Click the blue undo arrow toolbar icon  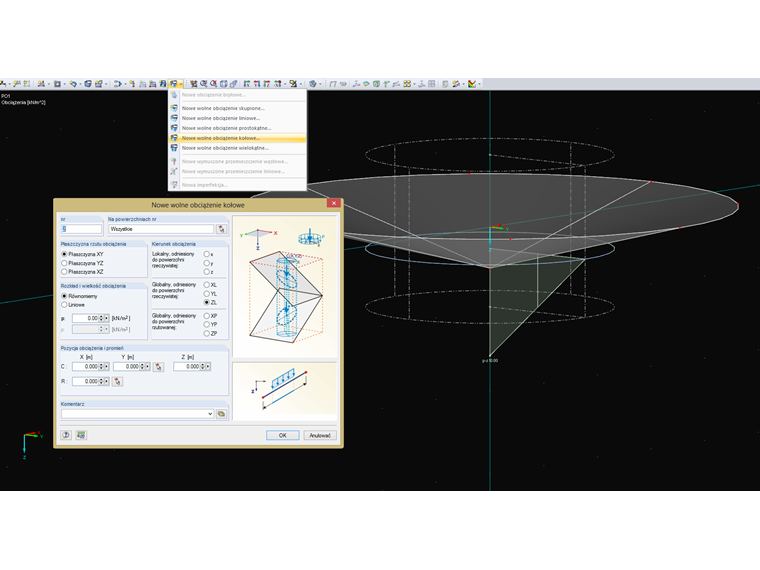[x=72, y=84]
